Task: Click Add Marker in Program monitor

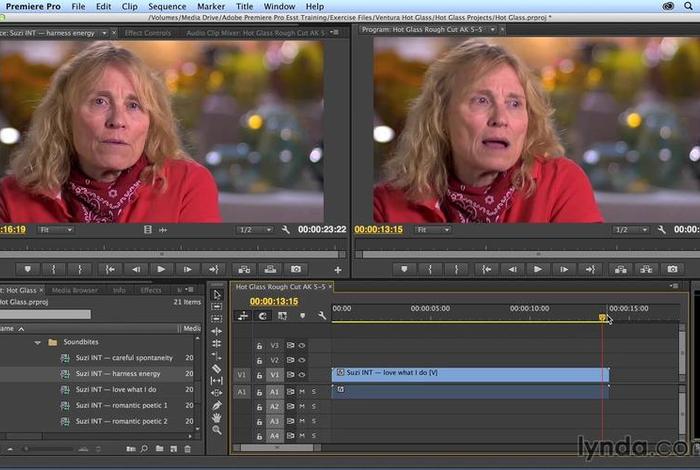Action: [x=404, y=269]
